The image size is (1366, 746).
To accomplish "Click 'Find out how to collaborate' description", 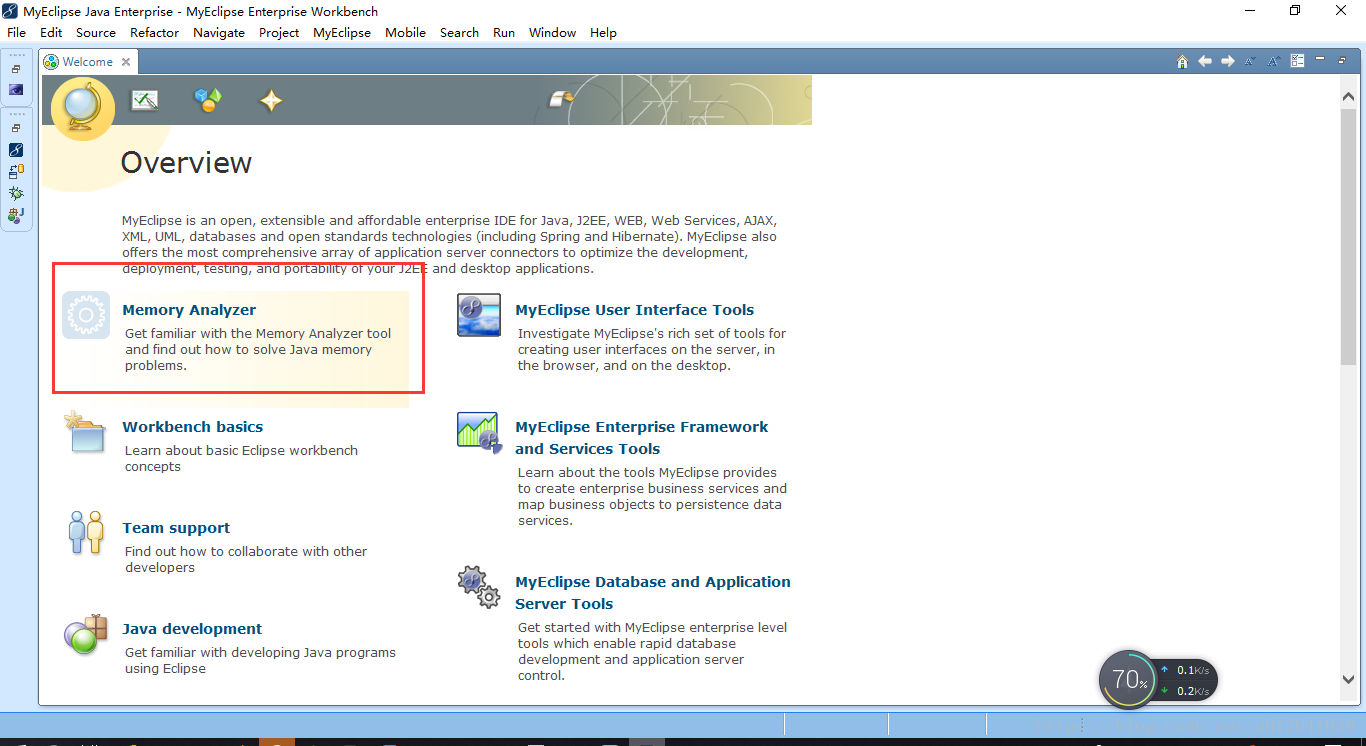I will coord(246,559).
